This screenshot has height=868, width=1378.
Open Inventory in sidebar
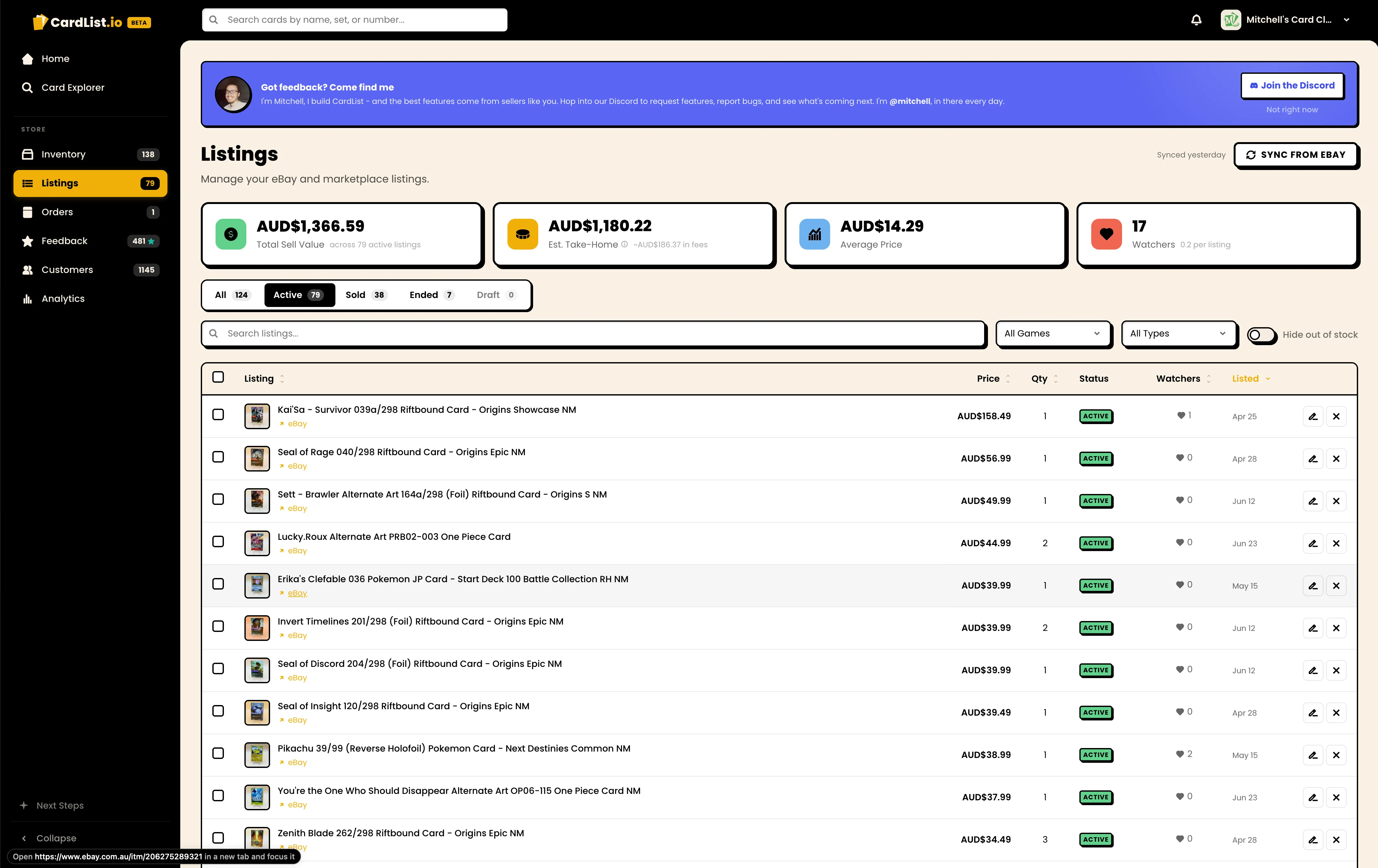tap(90, 155)
